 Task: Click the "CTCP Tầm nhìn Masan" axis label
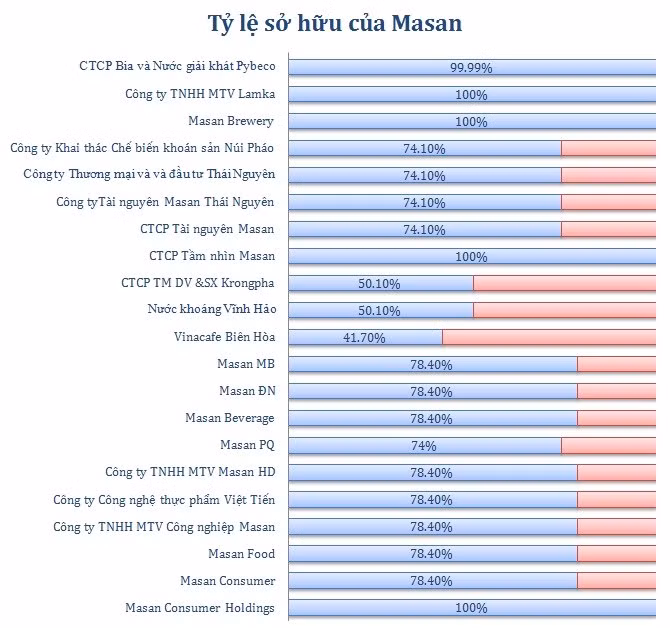click(x=211, y=257)
